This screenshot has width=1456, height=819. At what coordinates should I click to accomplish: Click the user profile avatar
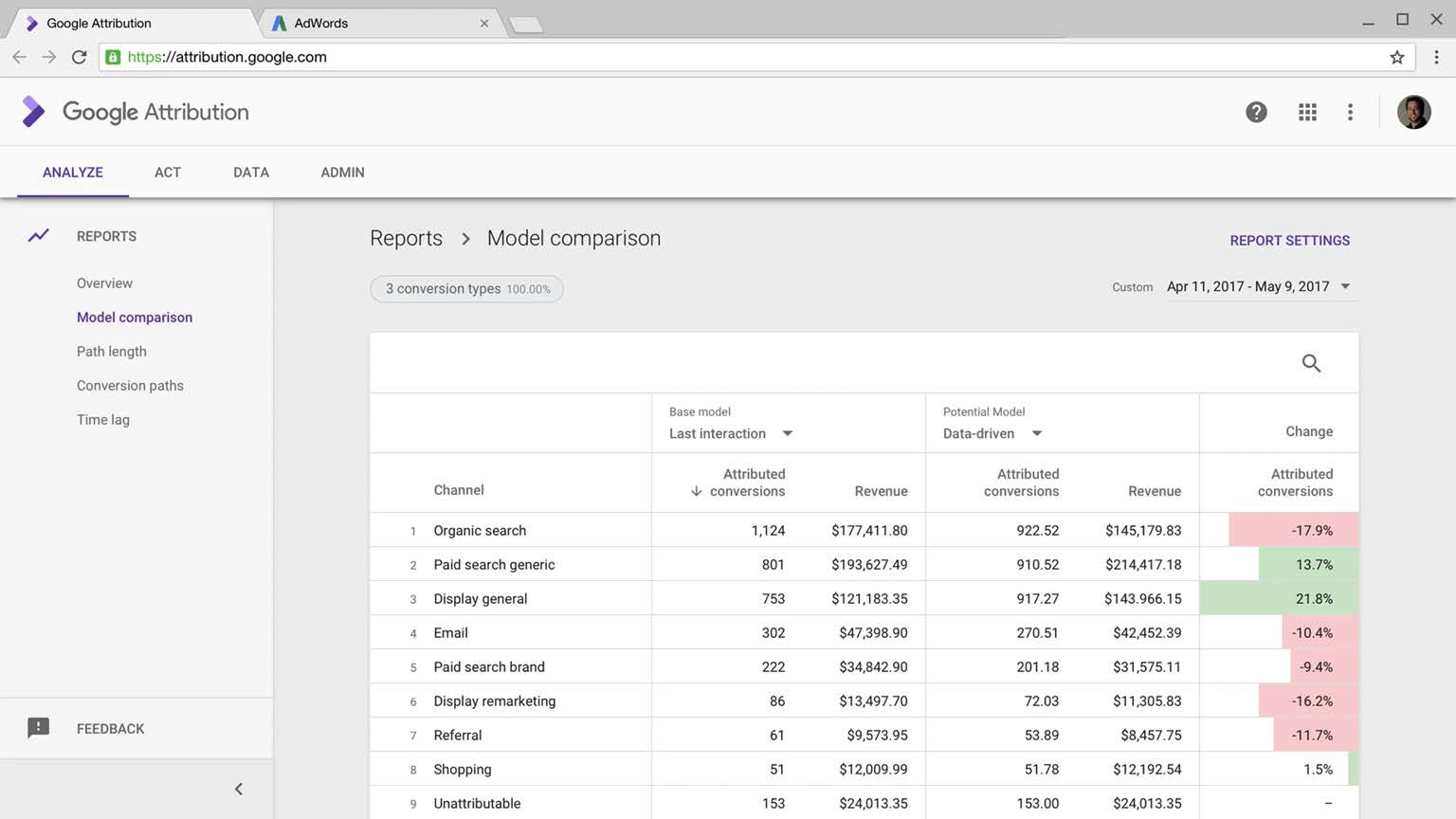pyautogui.click(x=1413, y=112)
